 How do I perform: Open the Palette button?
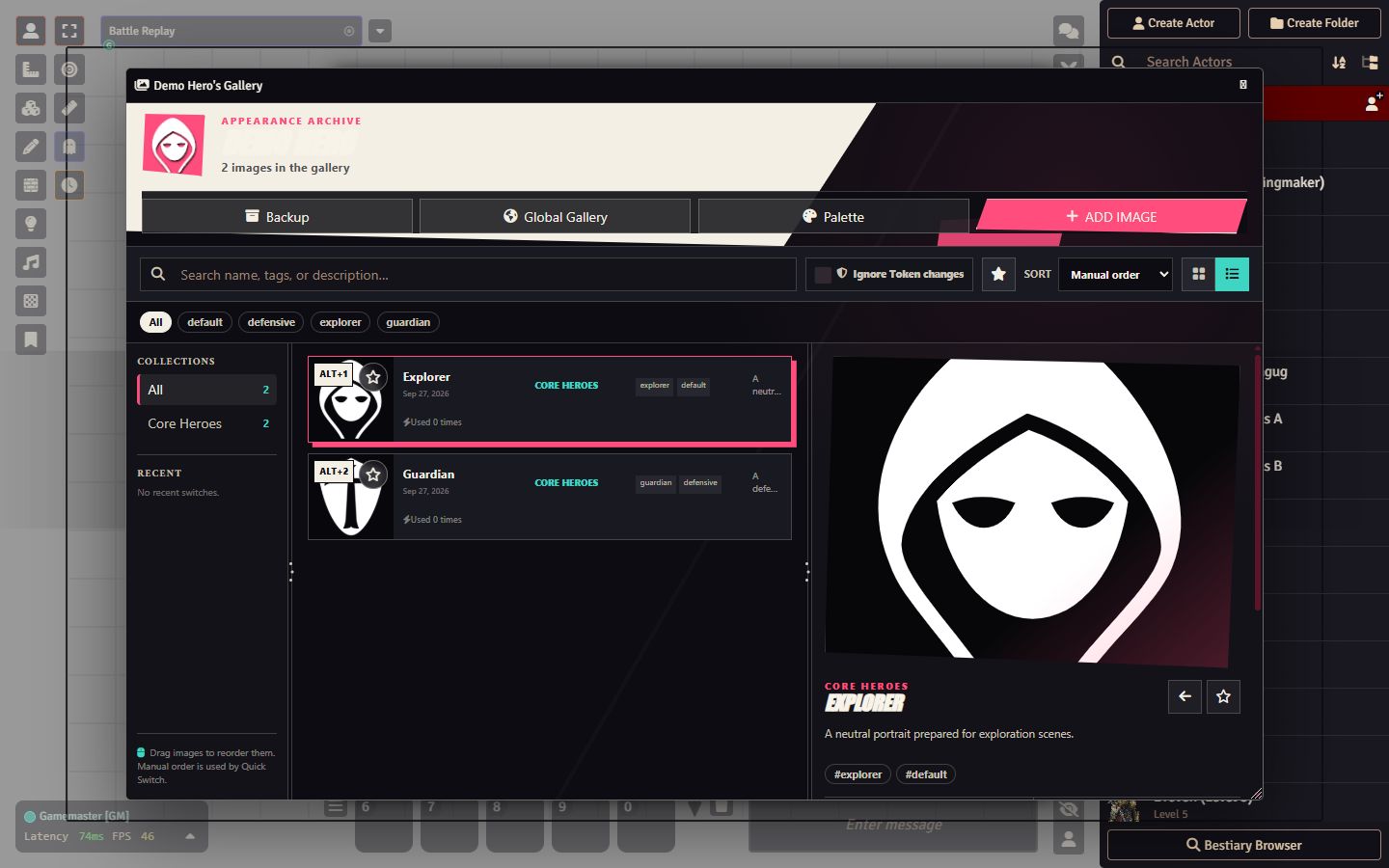(x=833, y=216)
